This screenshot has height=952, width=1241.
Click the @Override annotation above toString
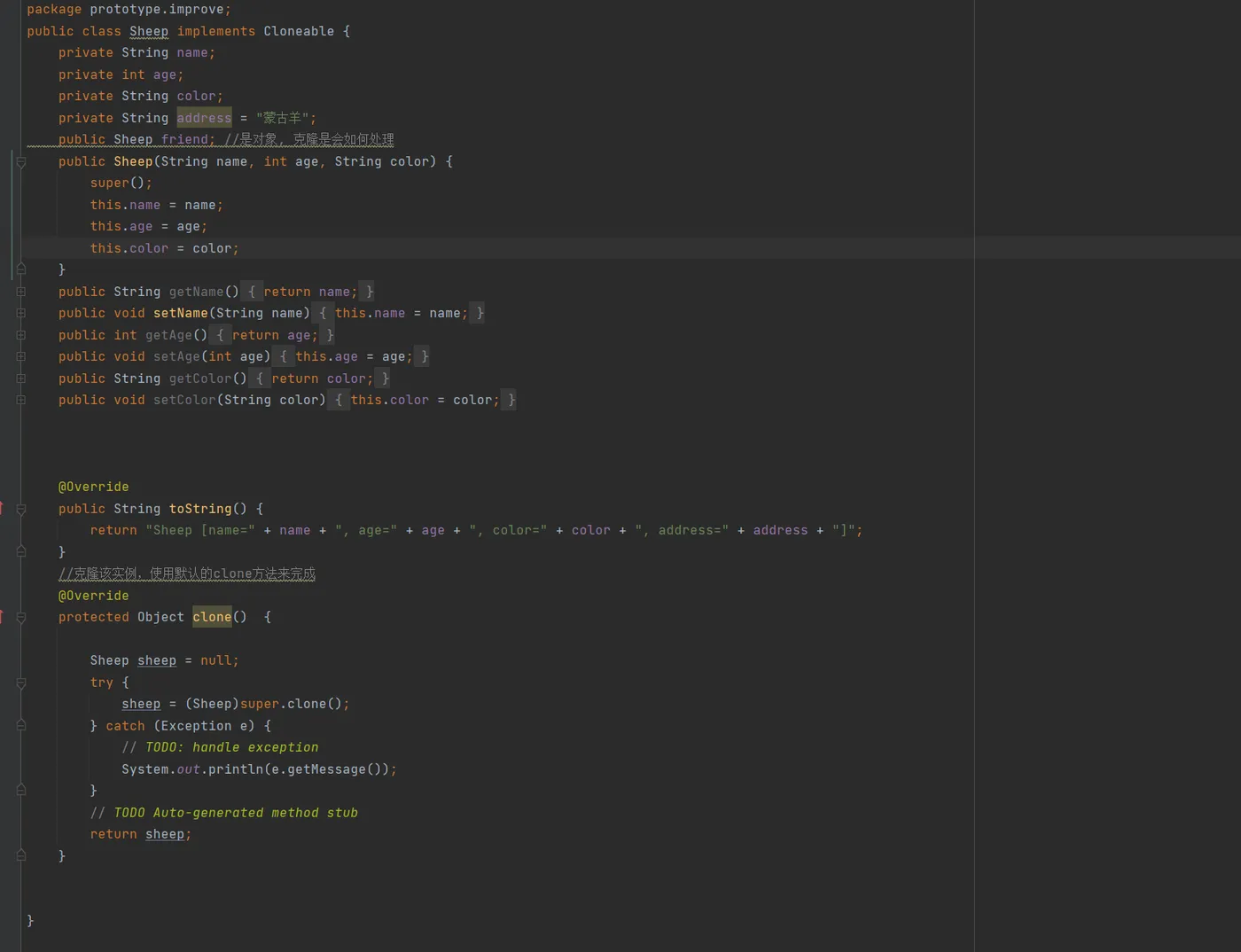pyautogui.click(x=93, y=487)
